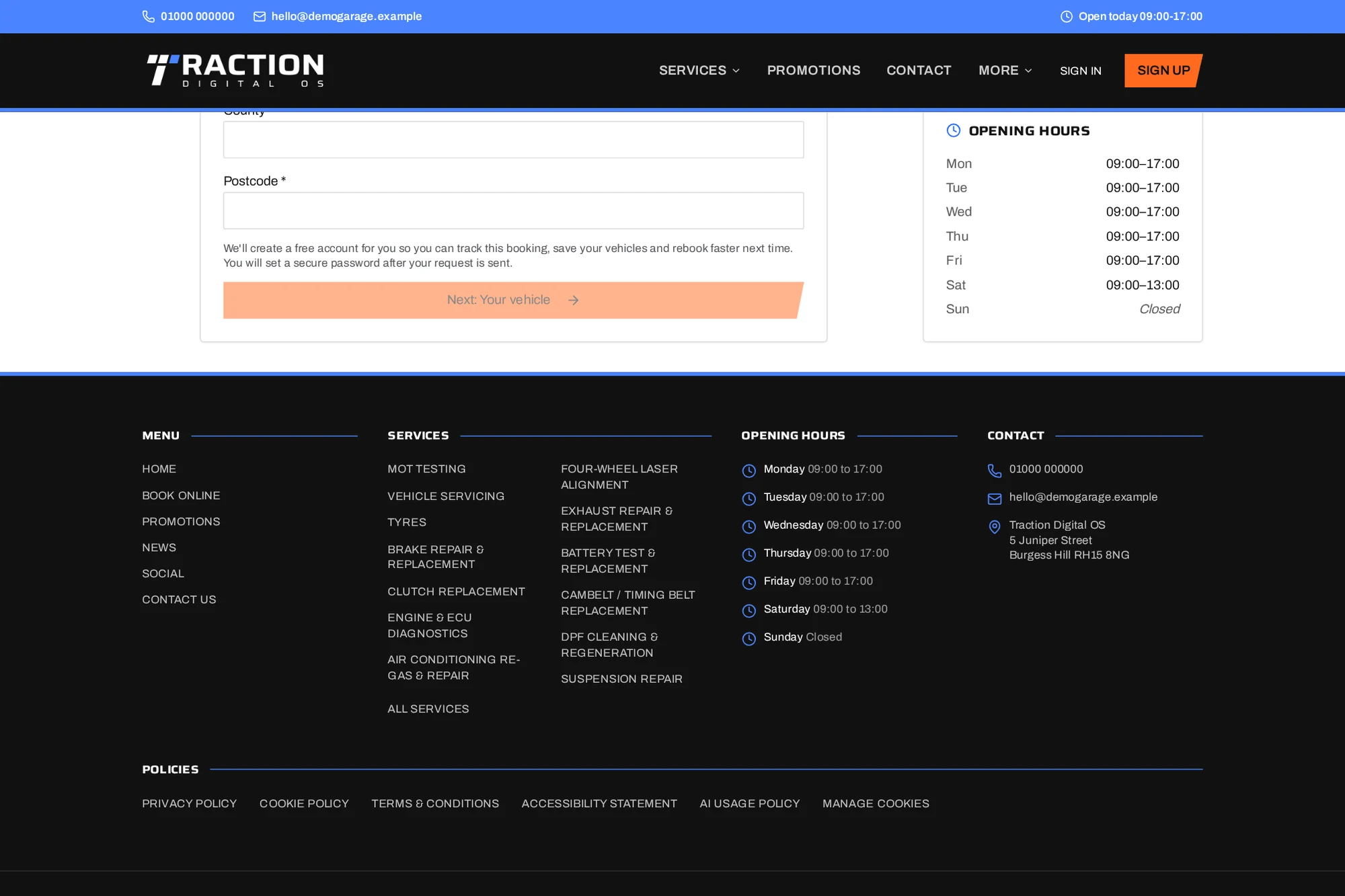Click the arrow icon on Next: Your vehicle
This screenshot has height=896, width=1345.
click(x=573, y=300)
